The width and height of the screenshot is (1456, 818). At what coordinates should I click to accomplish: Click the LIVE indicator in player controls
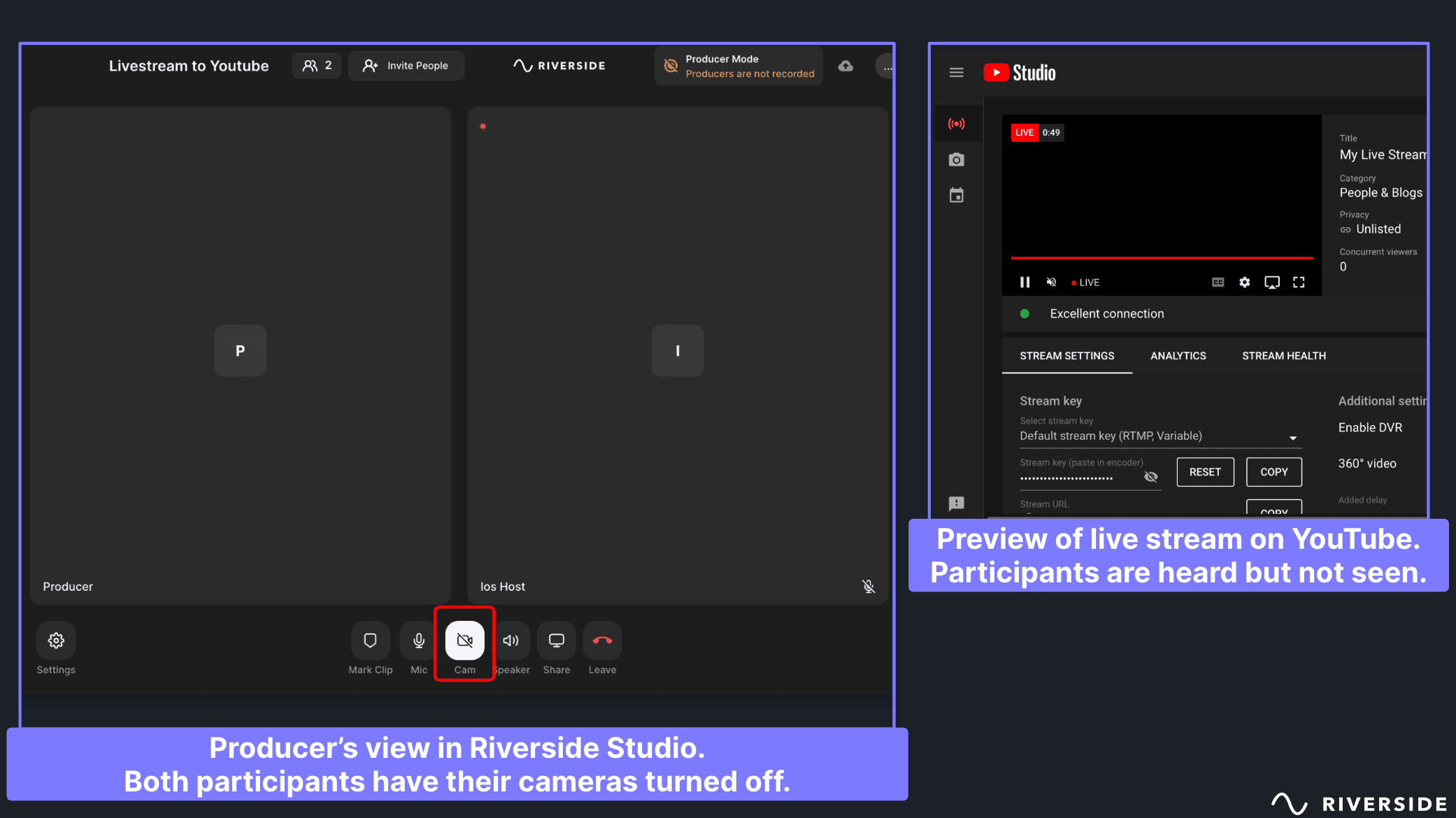coord(1085,282)
